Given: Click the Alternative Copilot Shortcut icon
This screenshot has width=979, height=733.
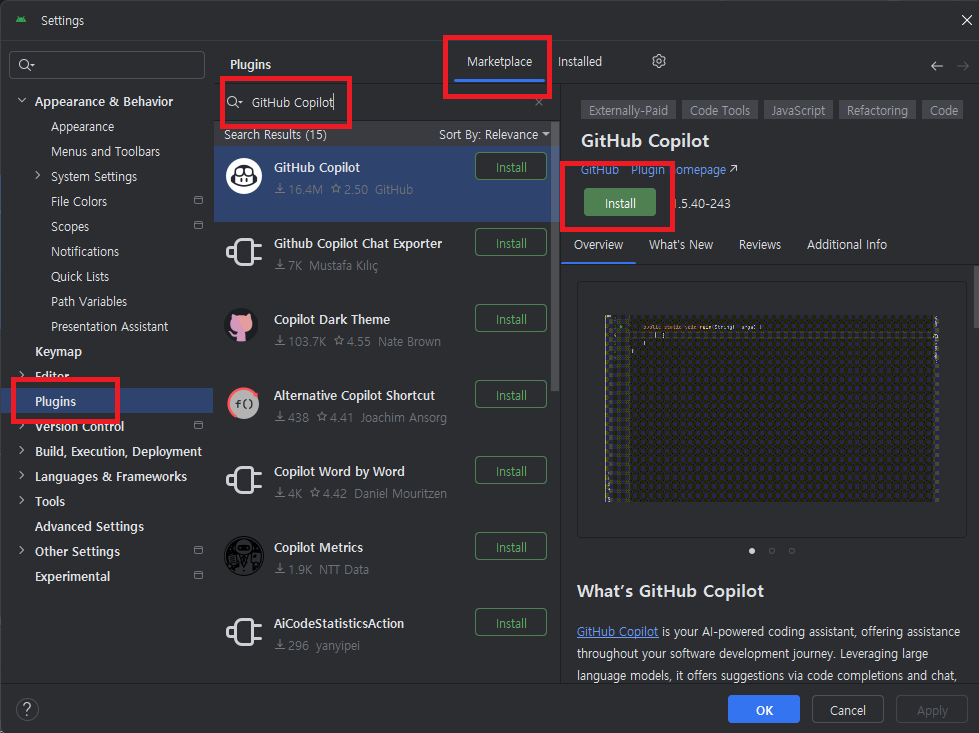Looking at the screenshot, I should coord(244,403).
